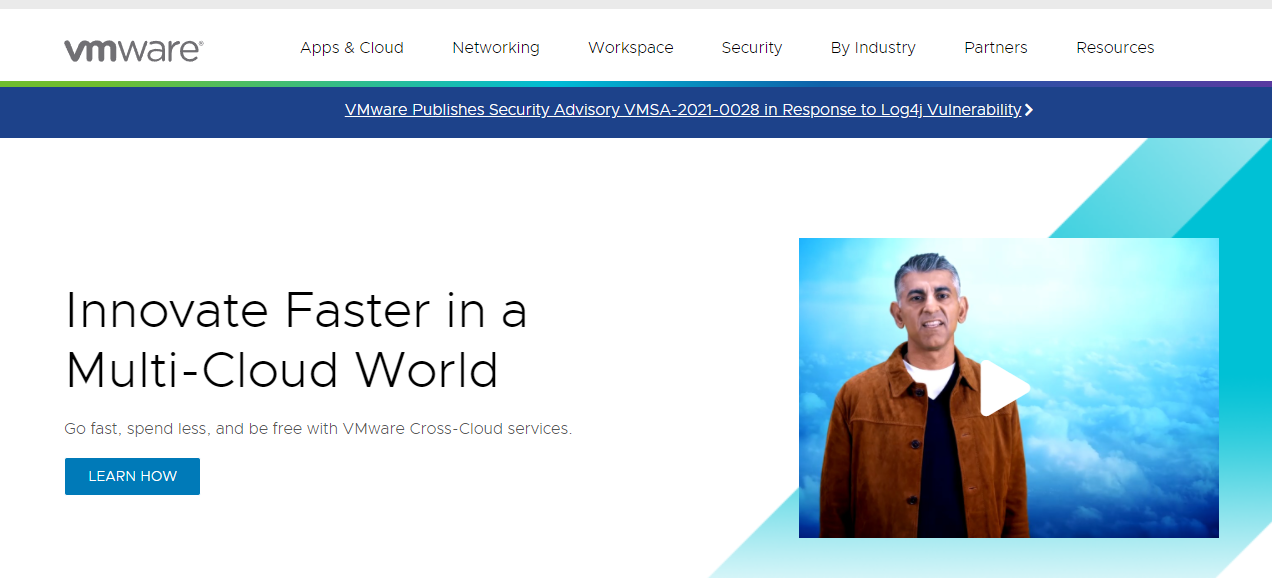The image size is (1272, 578).
Task: Open the Workspace menu
Action: click(x=631, y=48)
